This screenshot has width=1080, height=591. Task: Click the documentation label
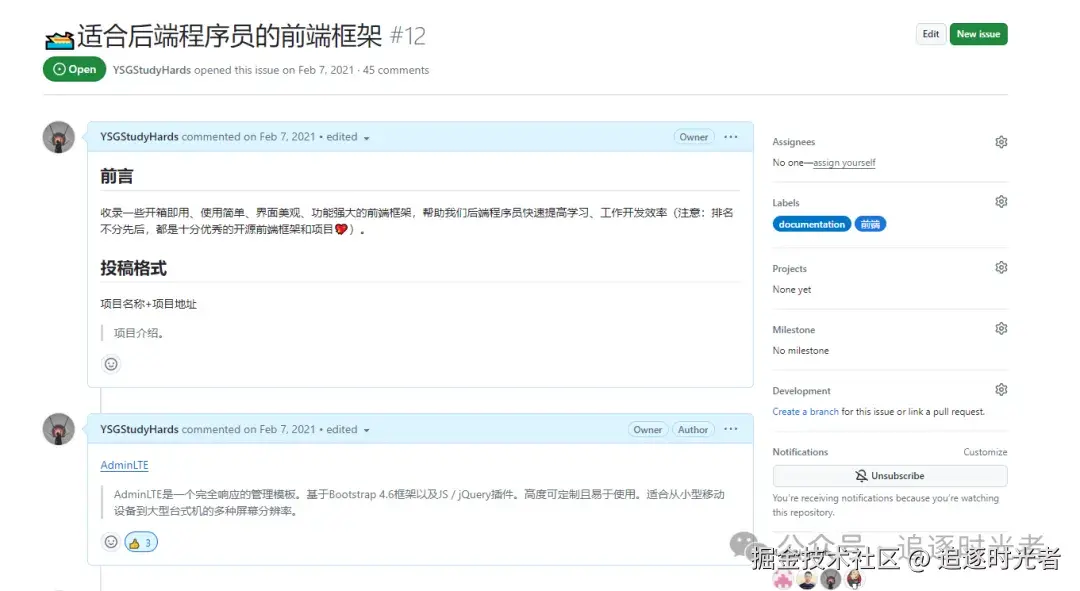(x=811, y=224)
